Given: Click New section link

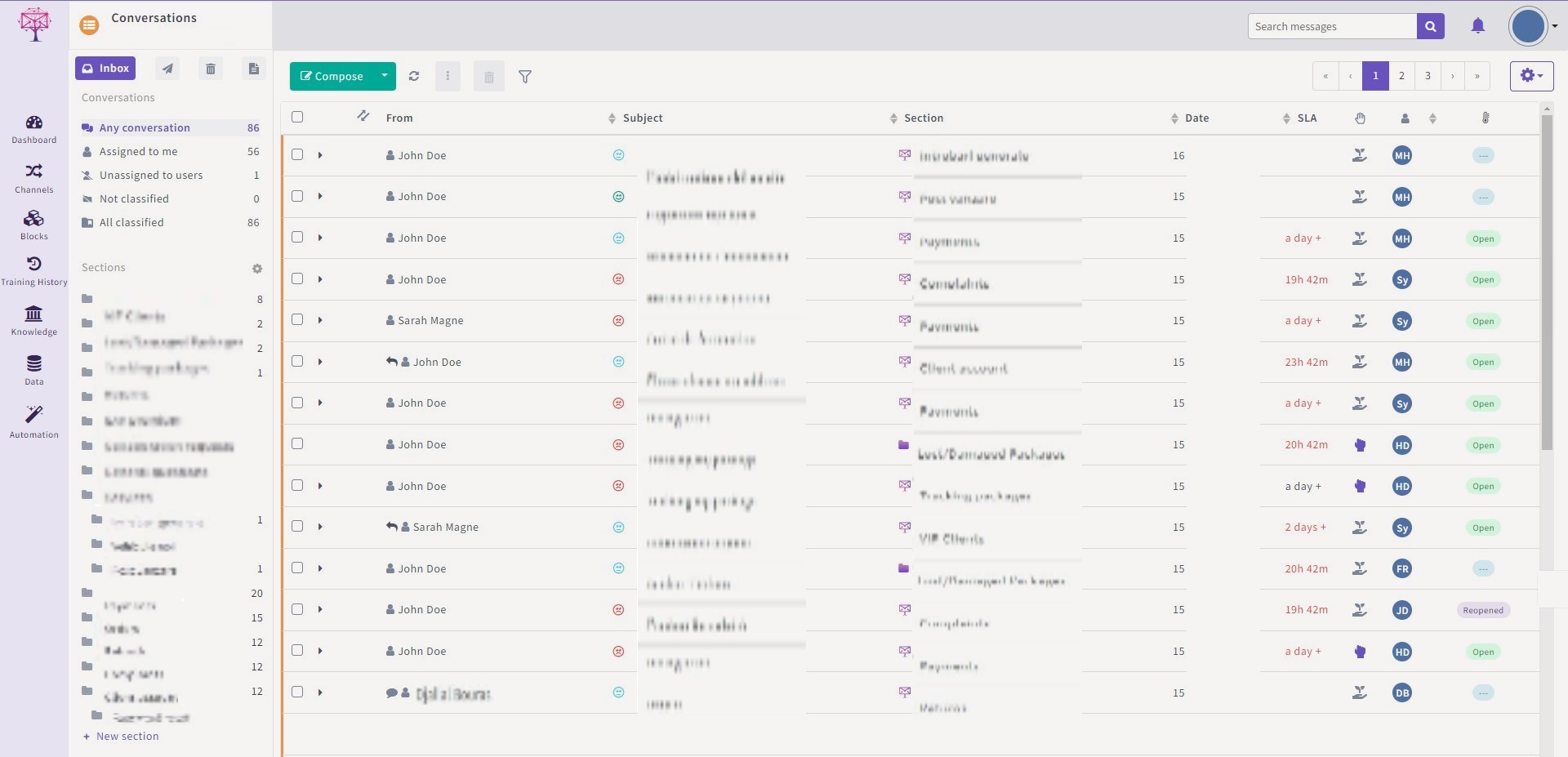Looking at the screenshot, I should [121, 737].
